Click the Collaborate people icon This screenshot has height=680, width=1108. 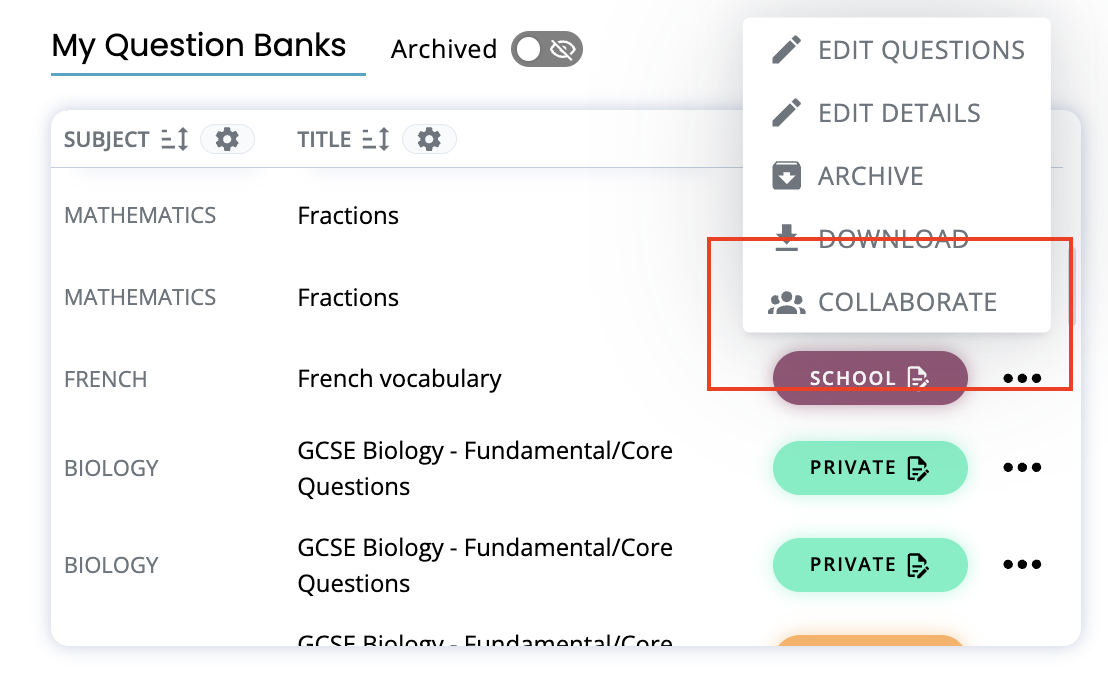pos(787,302)
